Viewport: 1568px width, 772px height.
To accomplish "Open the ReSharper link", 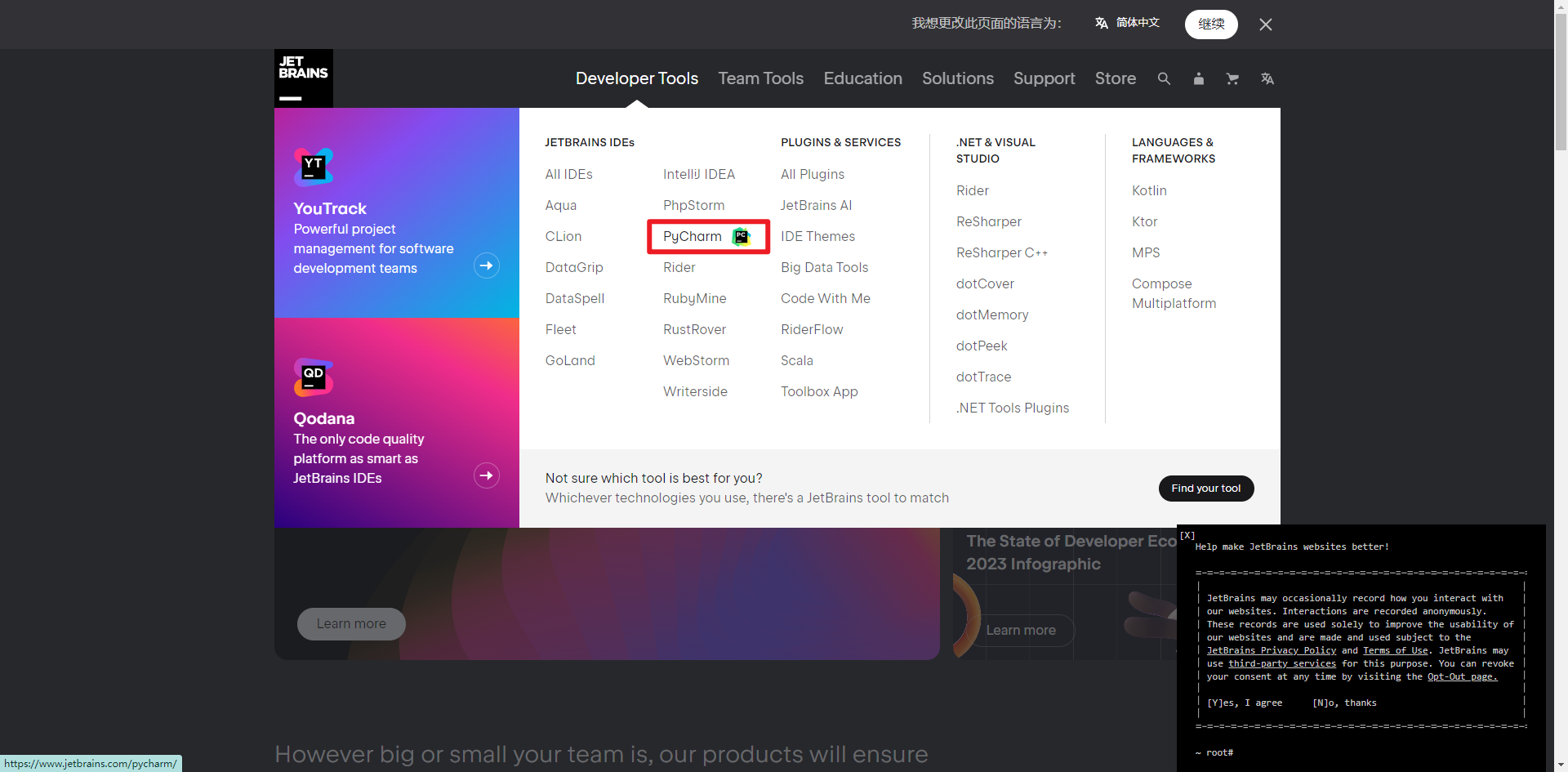I will click(x=989, y=221).
